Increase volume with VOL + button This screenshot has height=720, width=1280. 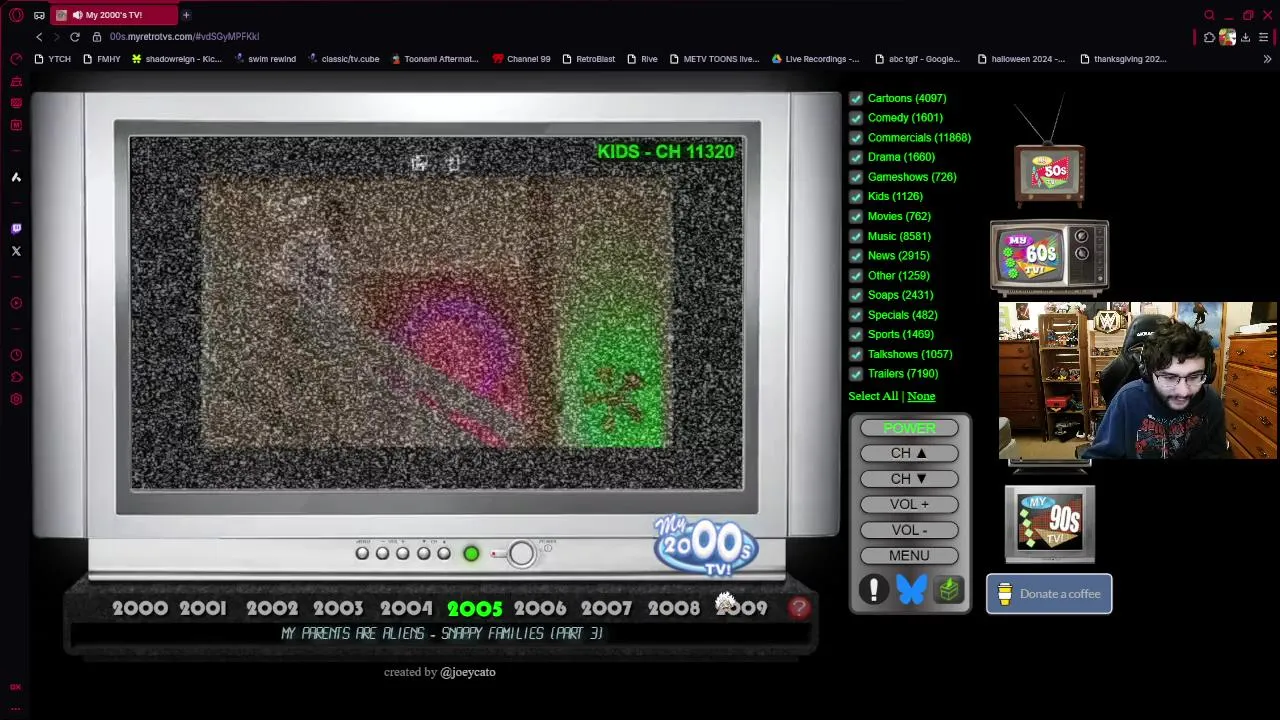[x=909, y=504]
